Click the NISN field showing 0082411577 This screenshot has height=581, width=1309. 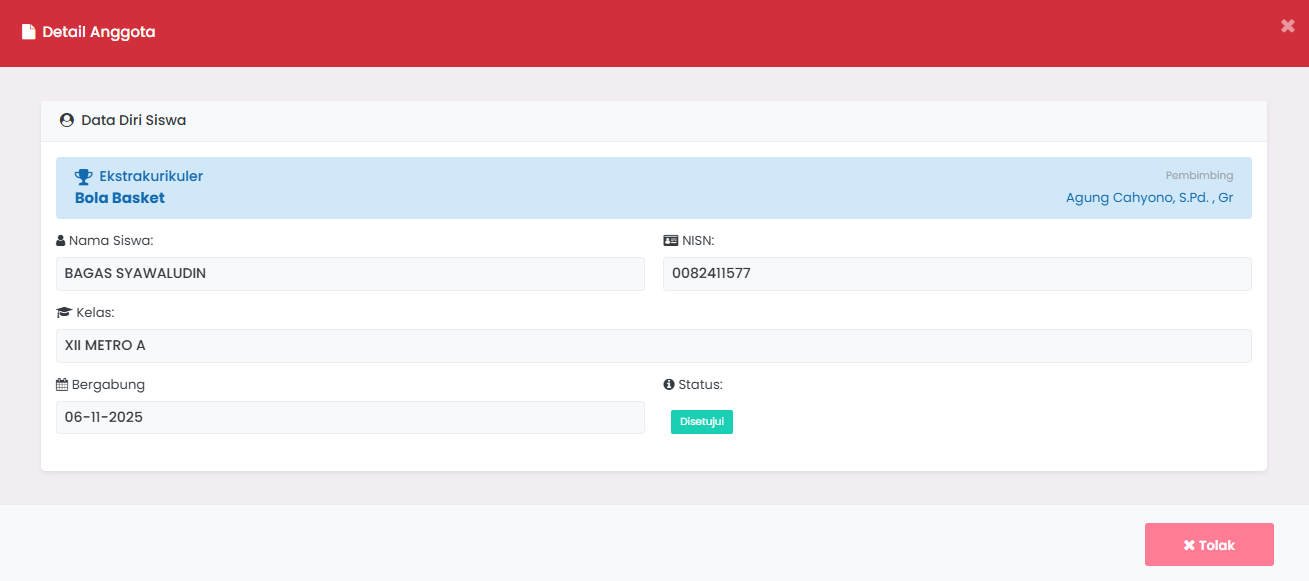coord(956,274)
